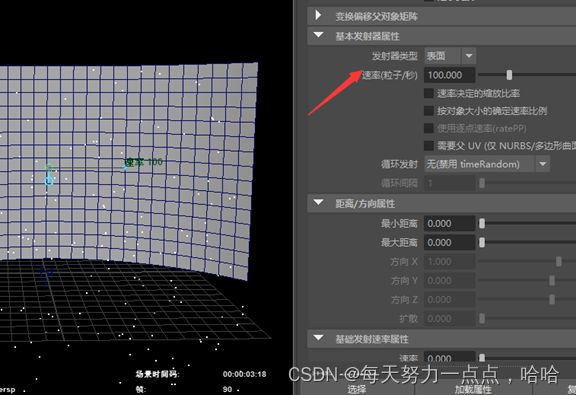Click the 场景时间码 value 00:00:03:18
The width and height of the screenshot is (576, 395).
point(244,374)
